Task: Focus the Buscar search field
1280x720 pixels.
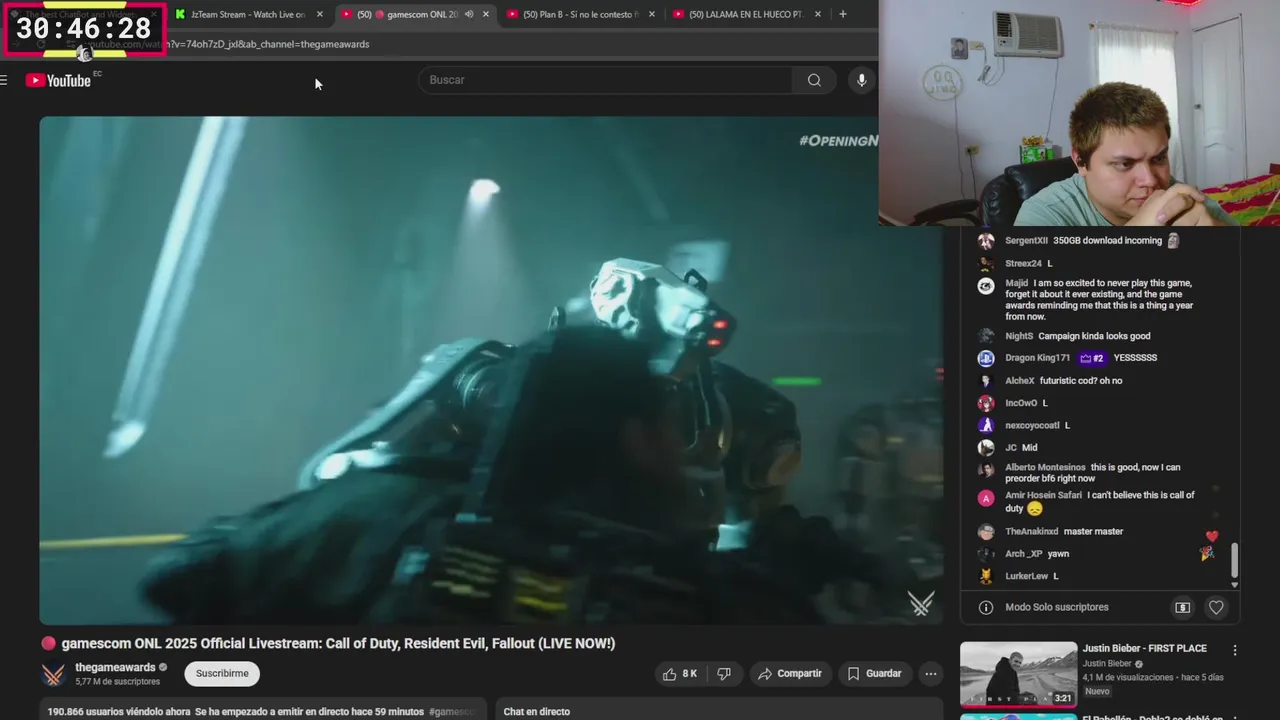Action: click(x=606, y=80)
